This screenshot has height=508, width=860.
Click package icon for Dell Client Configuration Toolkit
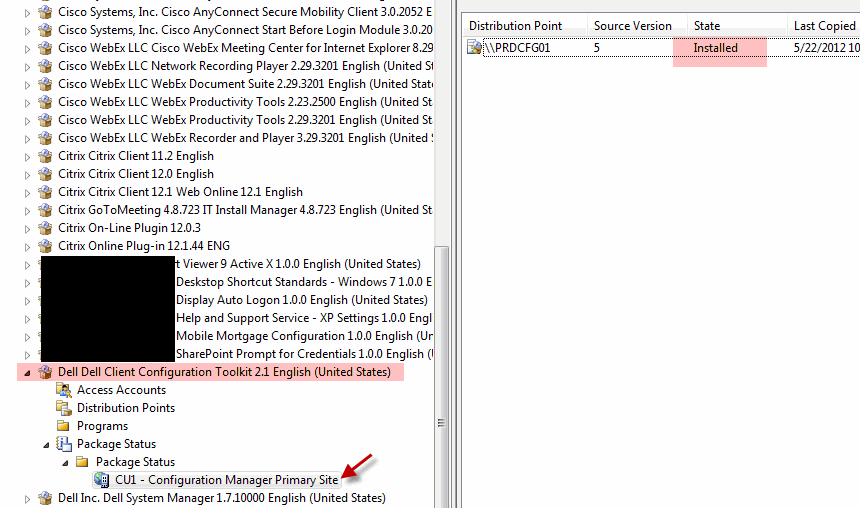[x=45, y=372]
